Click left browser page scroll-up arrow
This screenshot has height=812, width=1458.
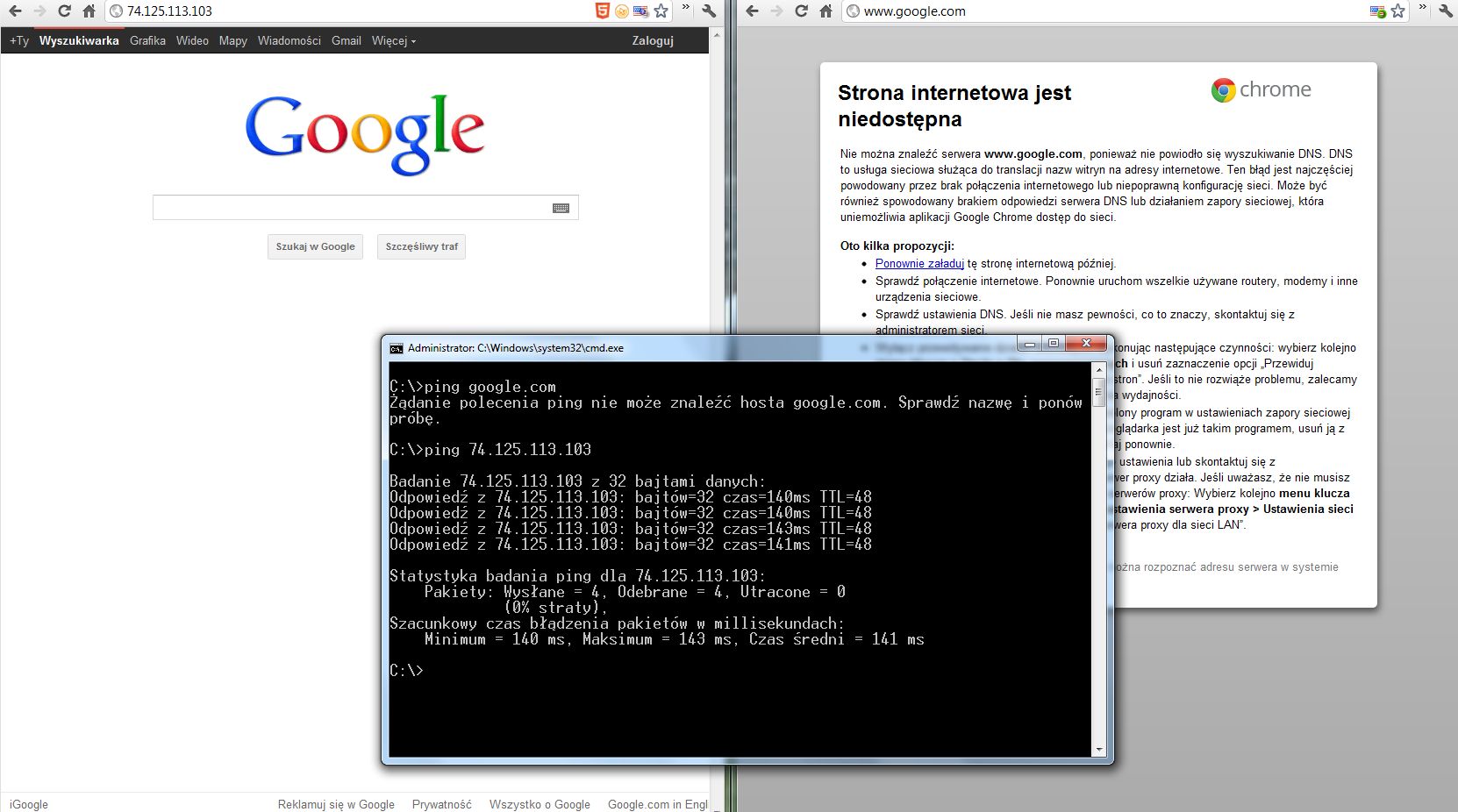click(x=717, y=35)
